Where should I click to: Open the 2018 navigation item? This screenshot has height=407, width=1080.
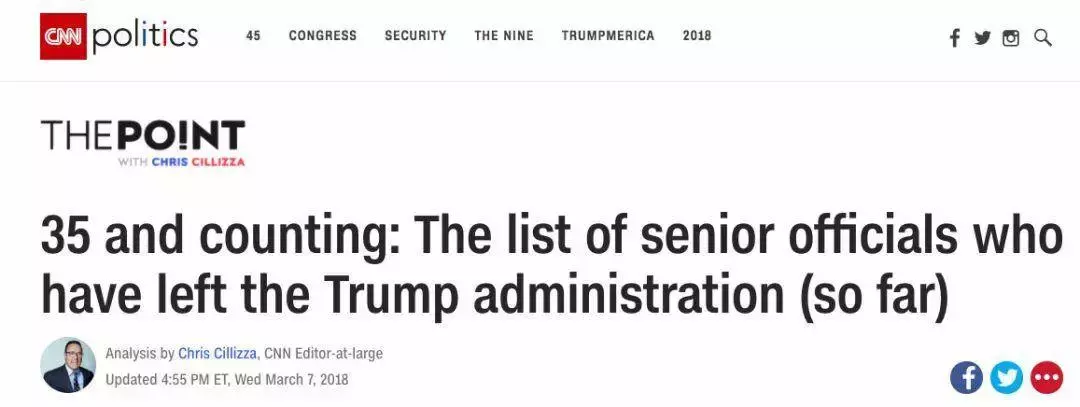[697, 36]
